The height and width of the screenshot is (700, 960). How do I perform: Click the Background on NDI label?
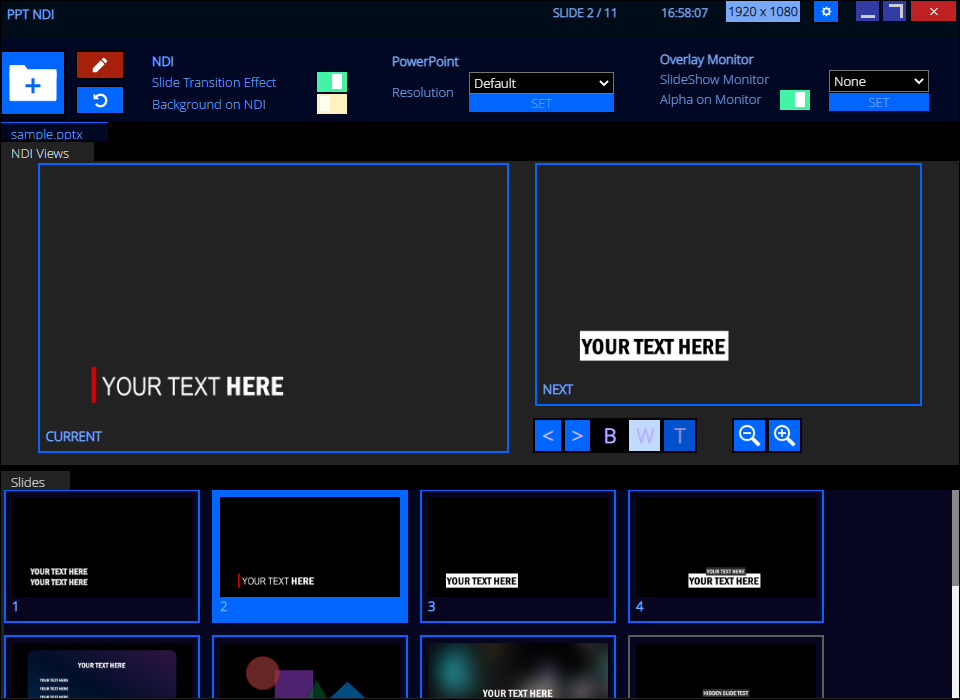tap(209, 104)
